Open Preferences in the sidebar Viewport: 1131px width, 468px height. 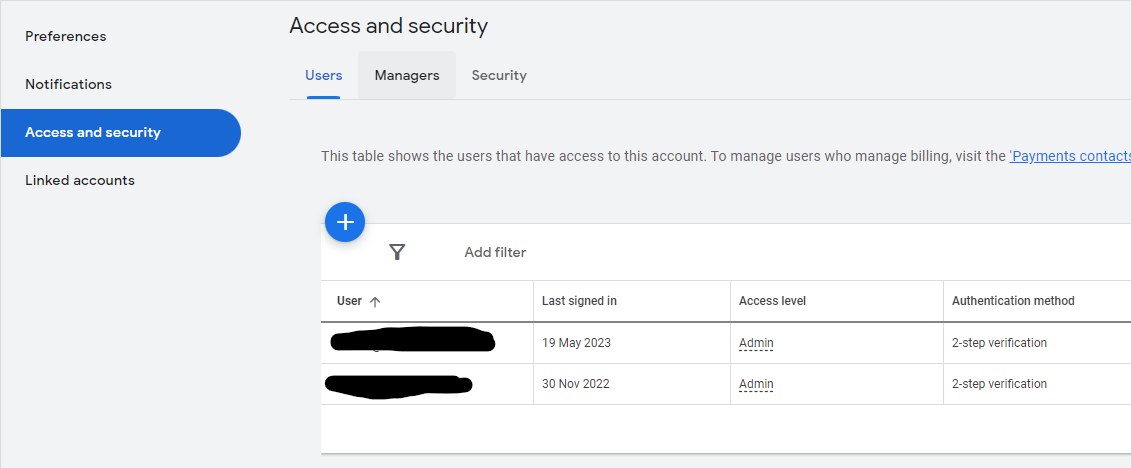pos(66,36)
